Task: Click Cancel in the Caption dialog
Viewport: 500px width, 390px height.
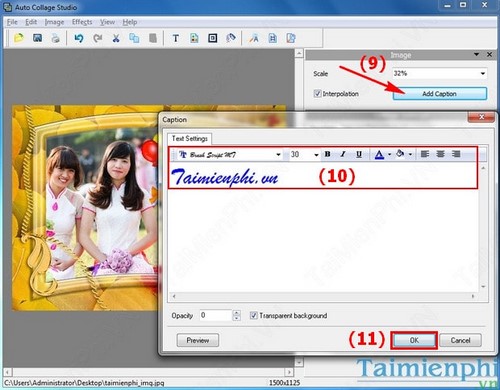Action: [460, 340]
